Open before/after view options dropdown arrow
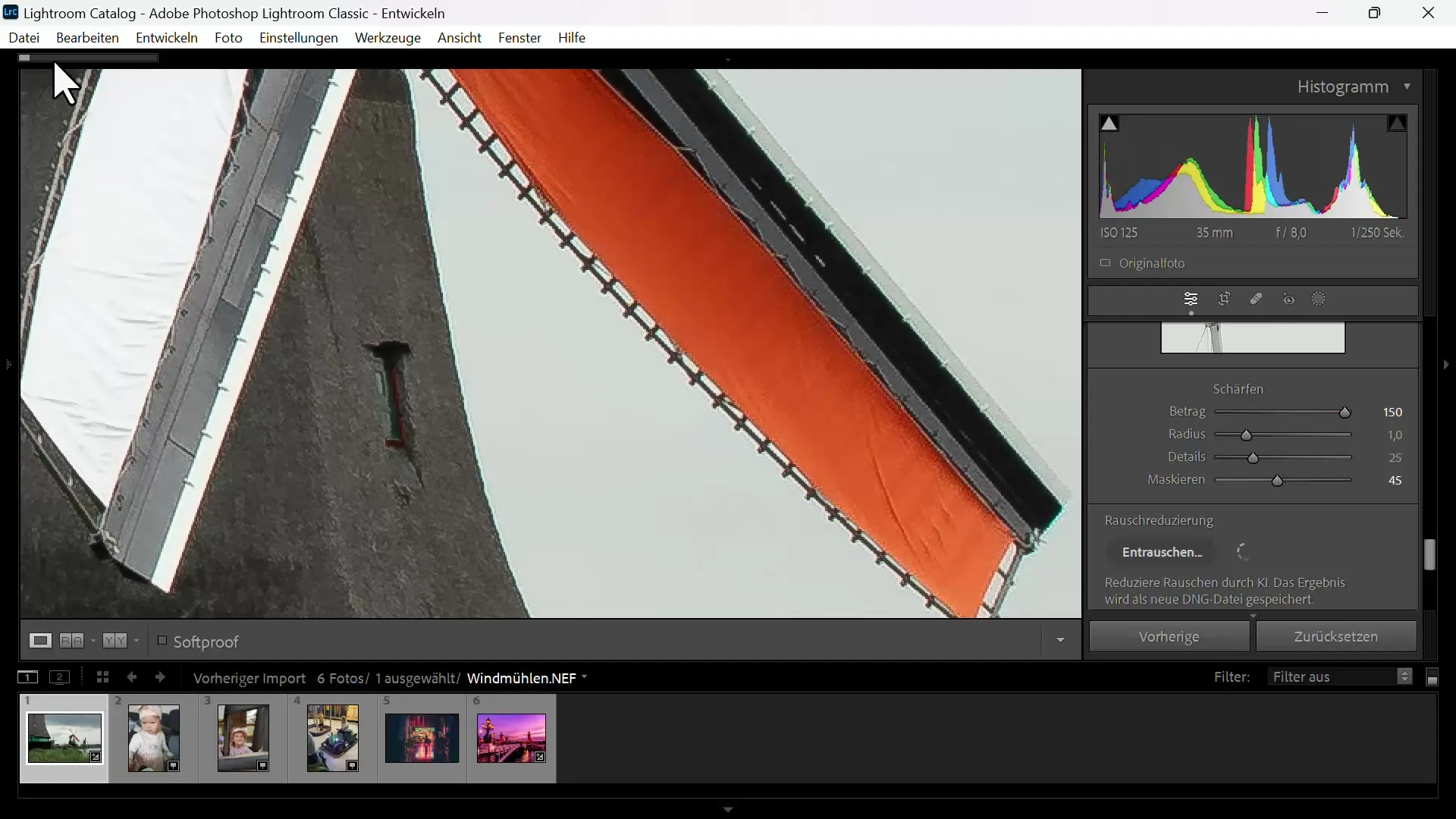 point(93,642)
